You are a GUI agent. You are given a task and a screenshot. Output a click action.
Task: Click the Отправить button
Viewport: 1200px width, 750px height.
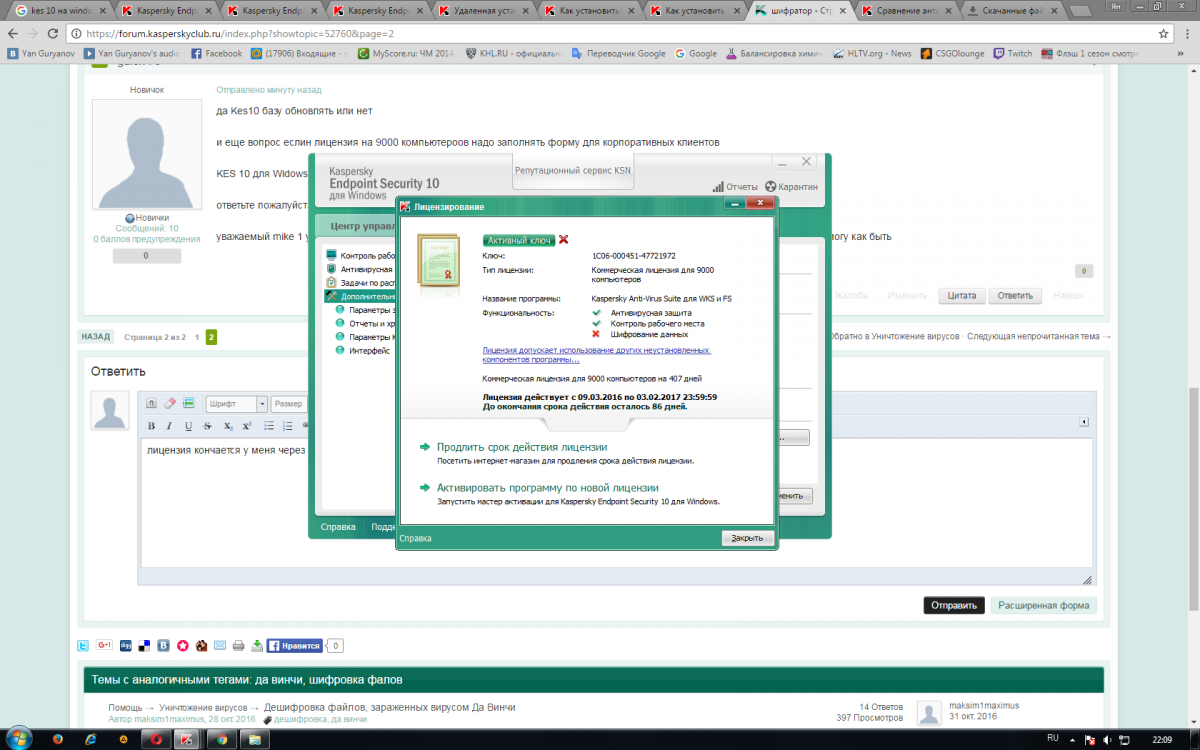pos(954,606)
